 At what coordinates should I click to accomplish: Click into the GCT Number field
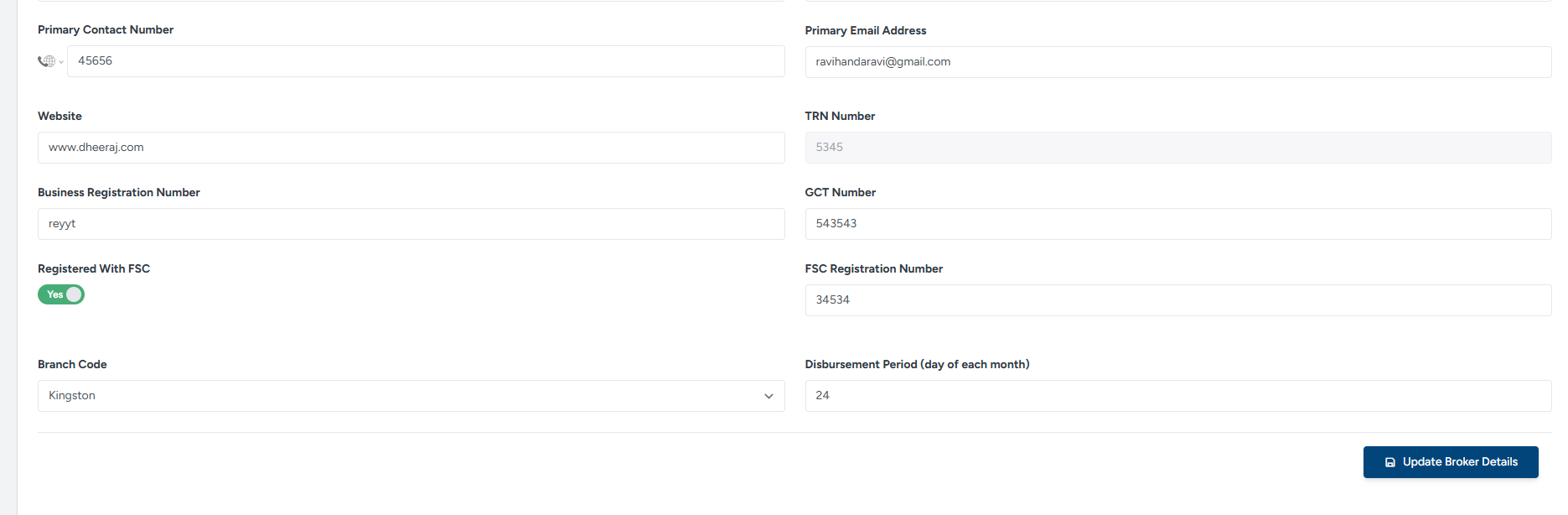click(1177, 224)
